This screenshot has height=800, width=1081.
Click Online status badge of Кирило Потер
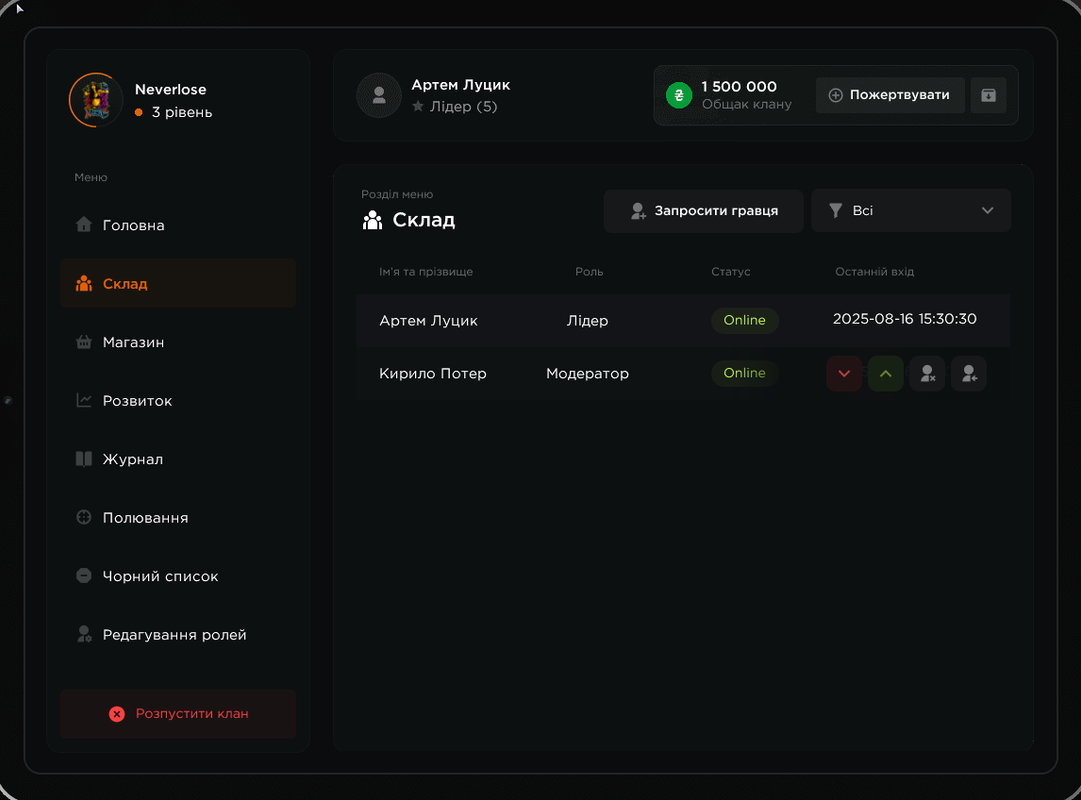[x=745, y=373]
